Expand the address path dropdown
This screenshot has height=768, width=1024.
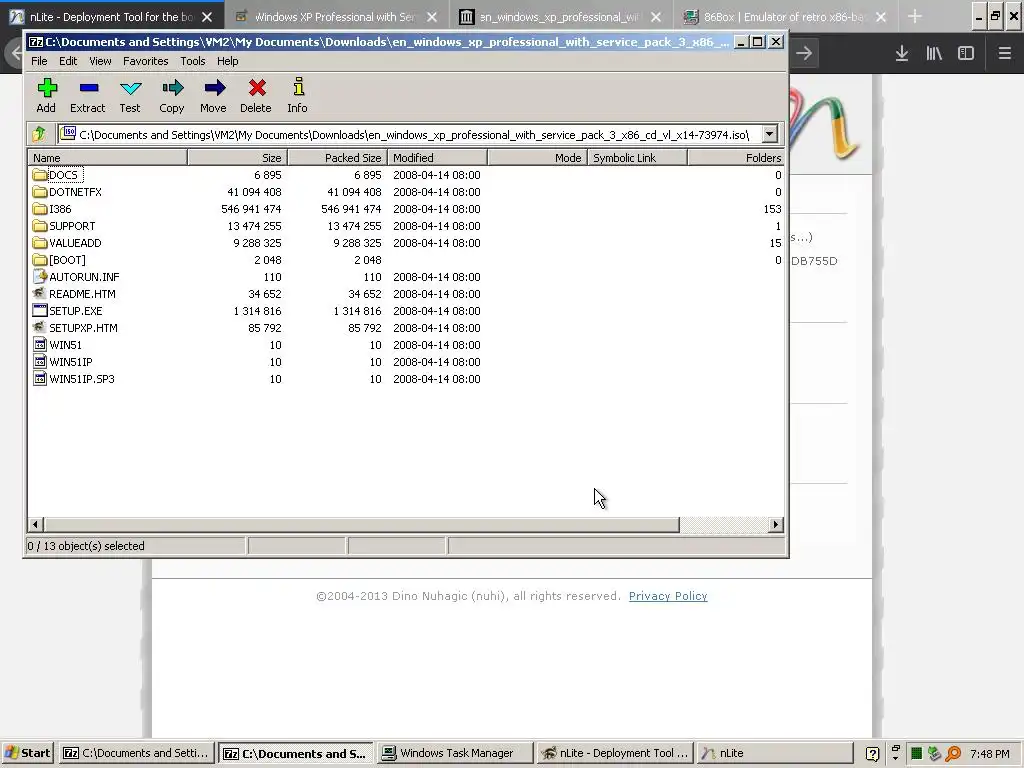(770, 135)
